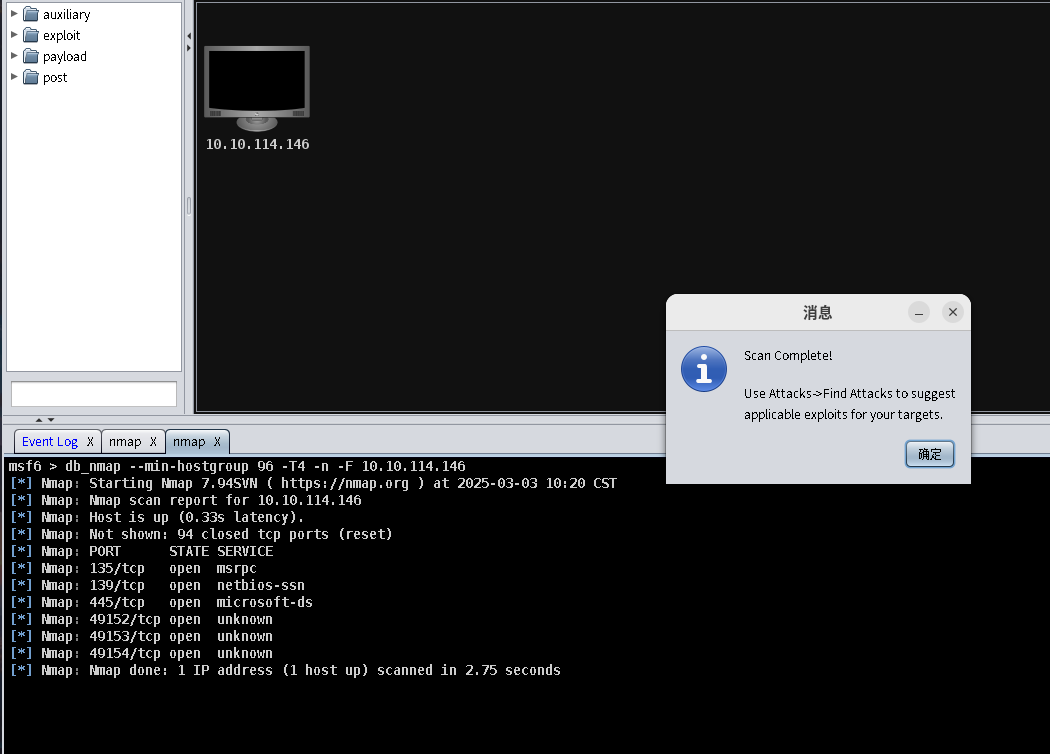
Task: Expand the exploit tree node arrow
Action: (x=14, y=35)
